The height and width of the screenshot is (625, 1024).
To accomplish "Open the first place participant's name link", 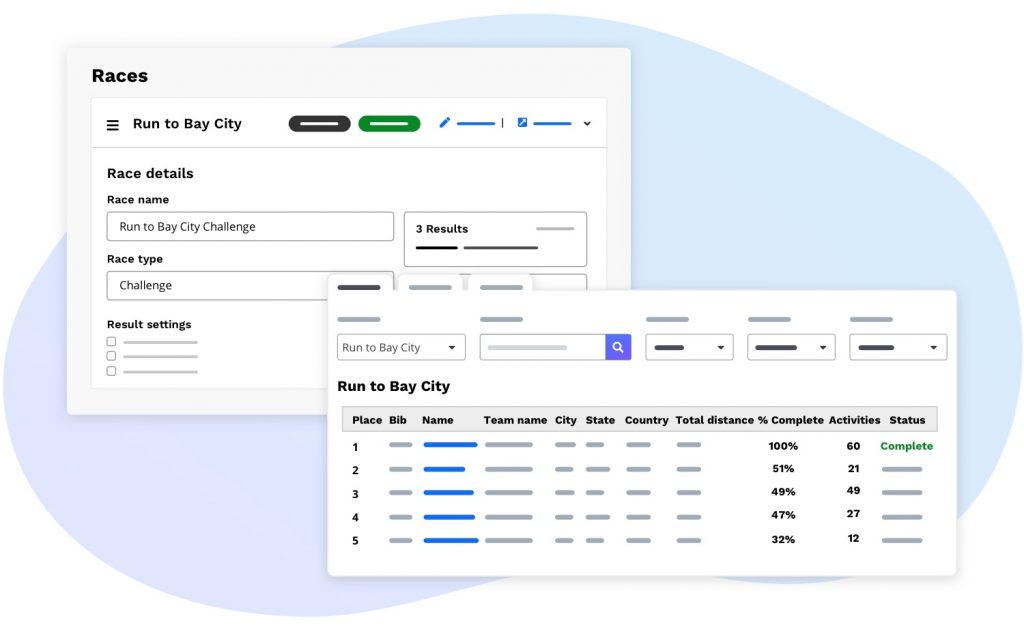I will pyautogui.click(x=450, y=445).
